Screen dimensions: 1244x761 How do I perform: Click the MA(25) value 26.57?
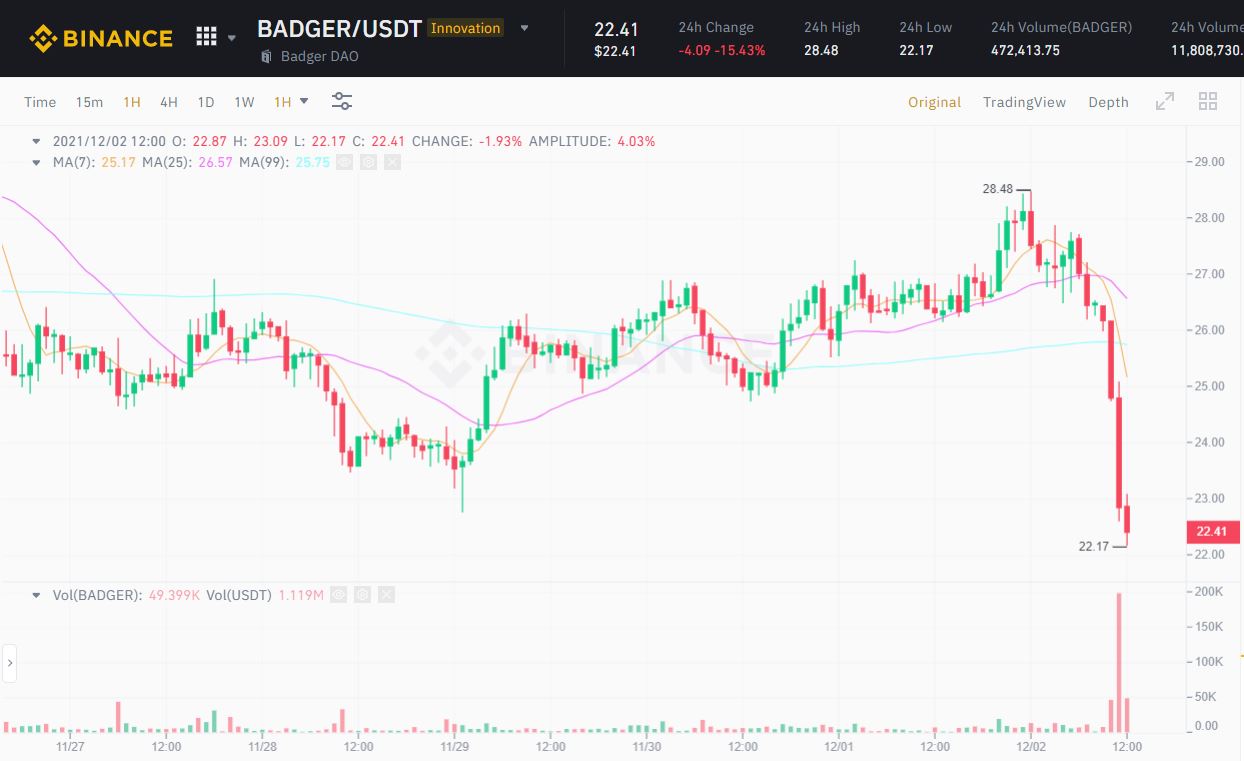click(x=215, y=162)
